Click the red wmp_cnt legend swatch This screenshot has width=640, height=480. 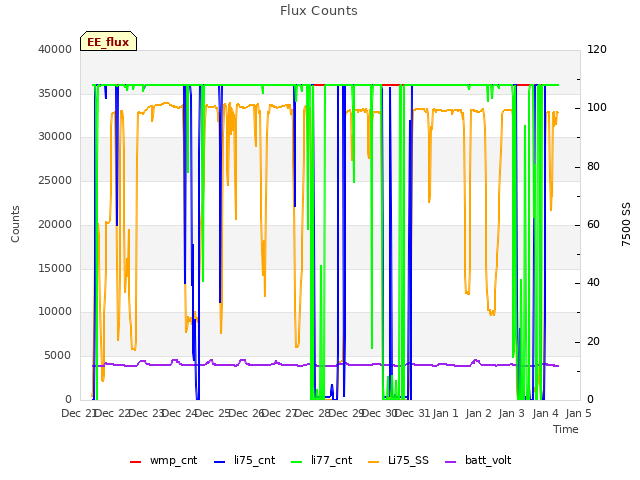[x=135, y=462]
